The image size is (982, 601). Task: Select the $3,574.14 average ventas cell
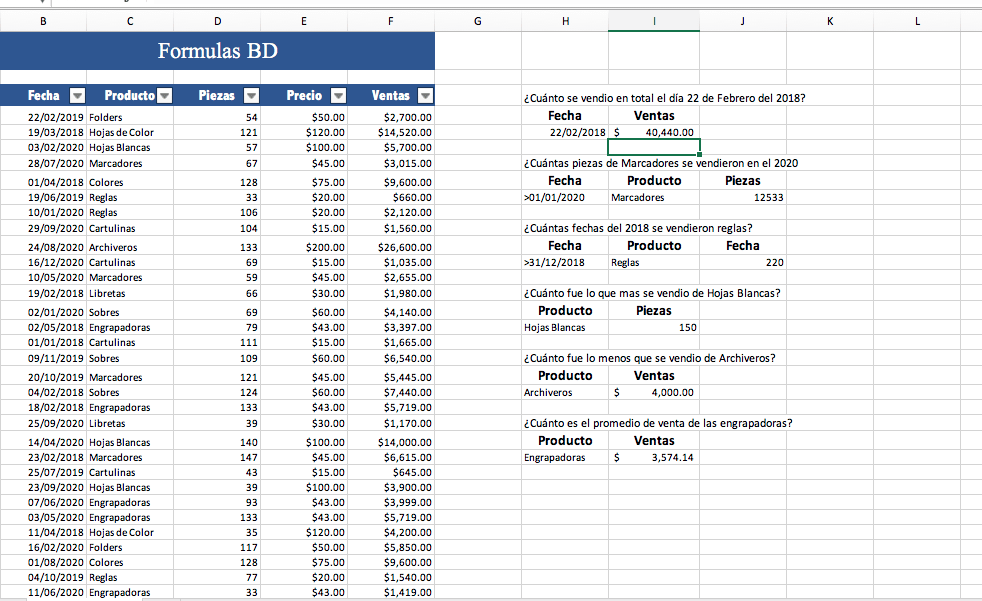tap(654, 457)
